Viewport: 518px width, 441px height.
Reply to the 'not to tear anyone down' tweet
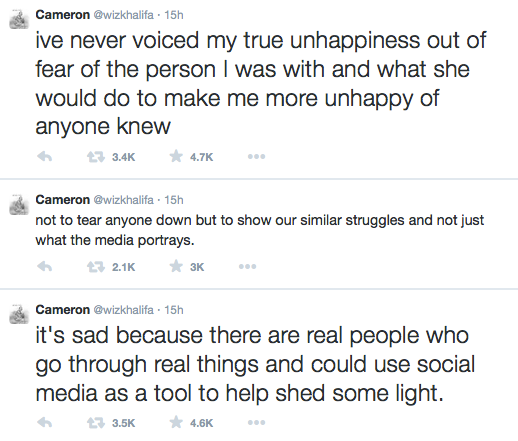(45, 266)
